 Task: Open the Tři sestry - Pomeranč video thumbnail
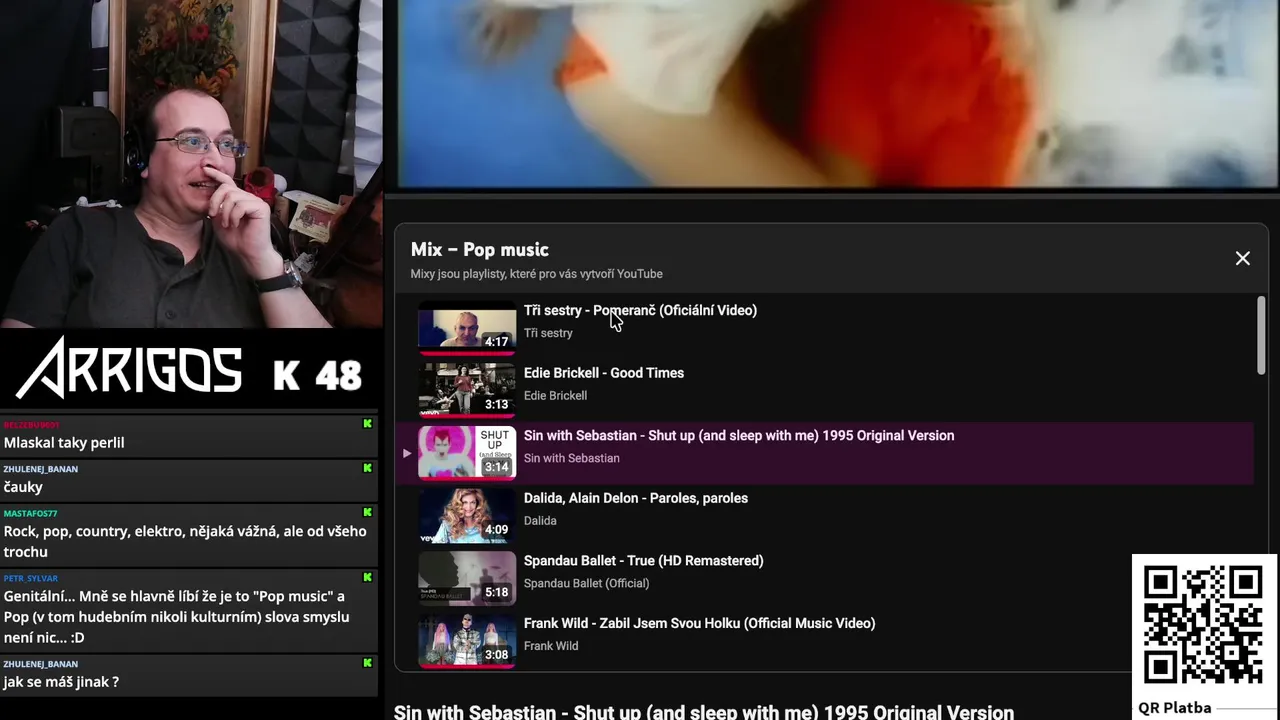(x=467, y=327)
